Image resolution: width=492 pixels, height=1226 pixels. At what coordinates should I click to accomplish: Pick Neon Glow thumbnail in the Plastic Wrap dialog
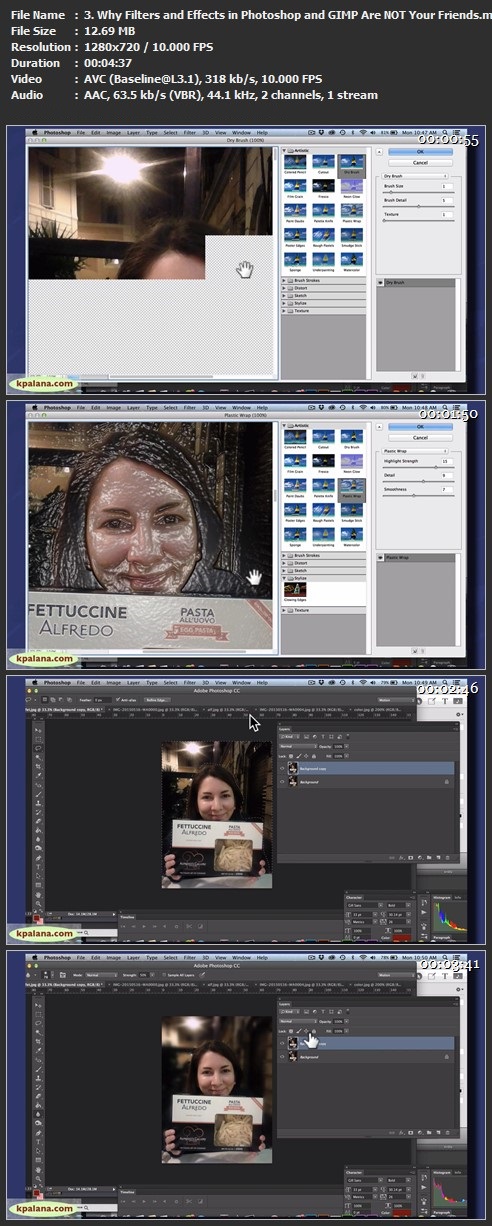click(x=351, y=462)
